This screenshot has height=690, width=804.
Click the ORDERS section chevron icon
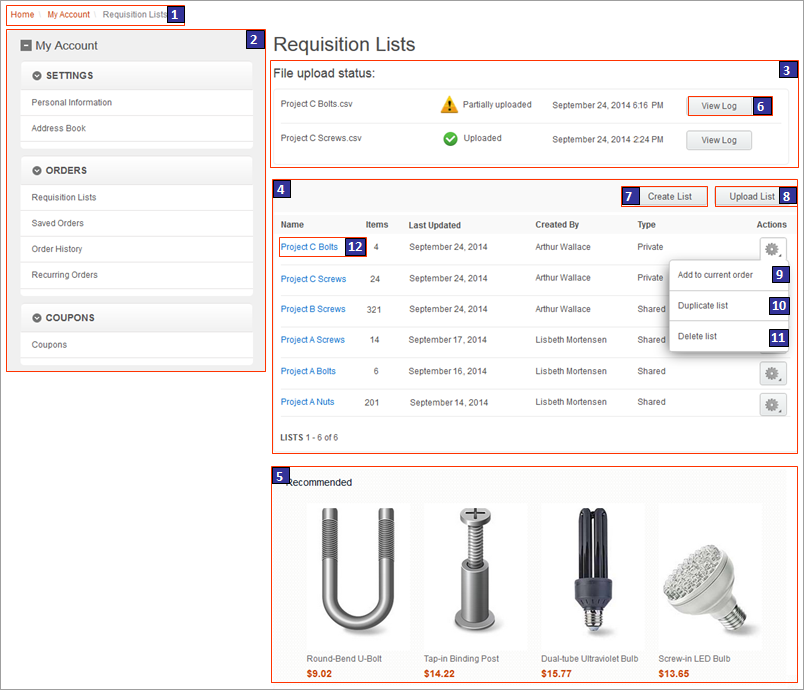pos(39,170)
